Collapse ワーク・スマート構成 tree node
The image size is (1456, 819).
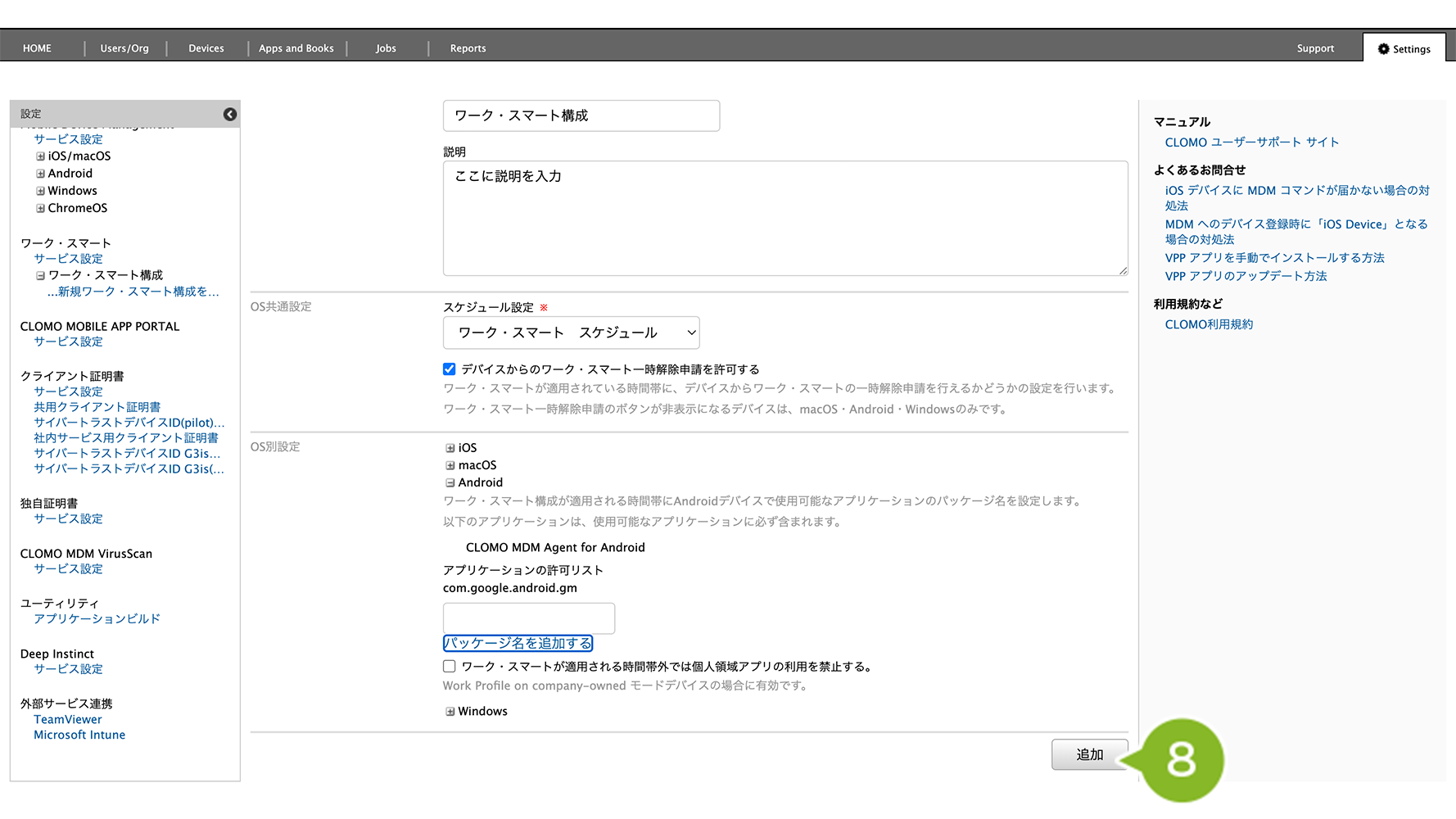(x=40, y=276)
